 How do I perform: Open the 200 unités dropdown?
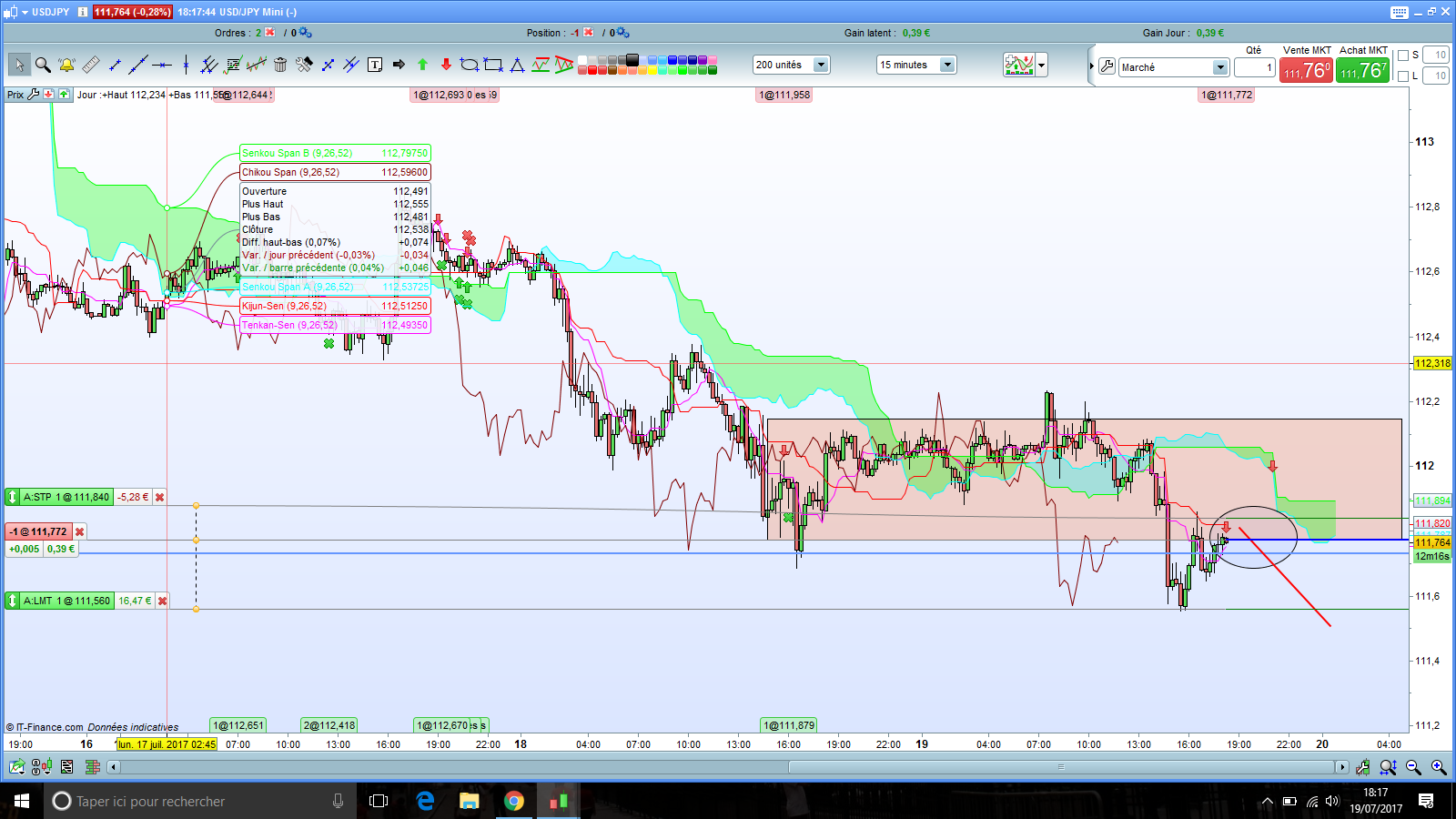click(821, 65)
